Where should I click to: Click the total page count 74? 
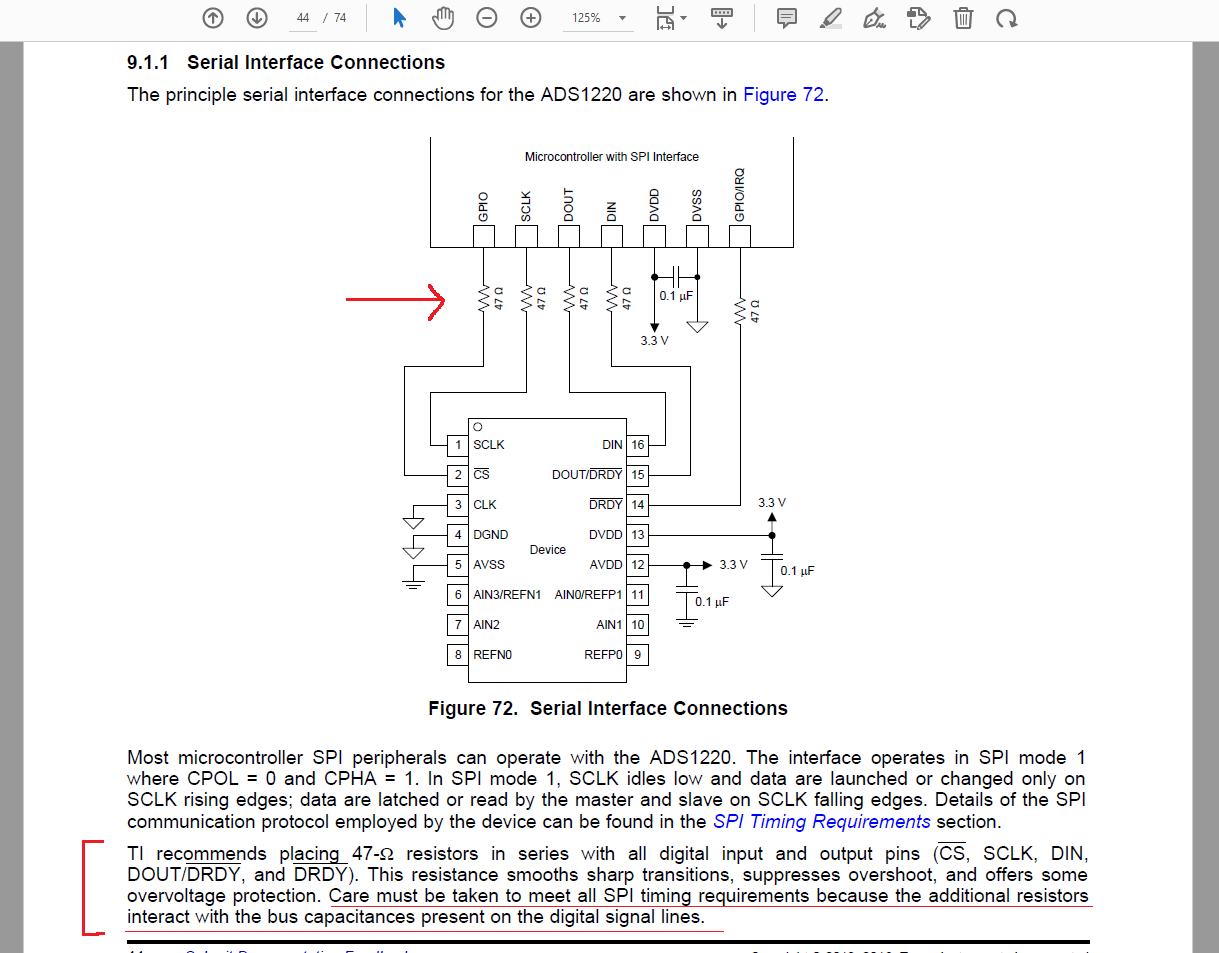[340, 18]
